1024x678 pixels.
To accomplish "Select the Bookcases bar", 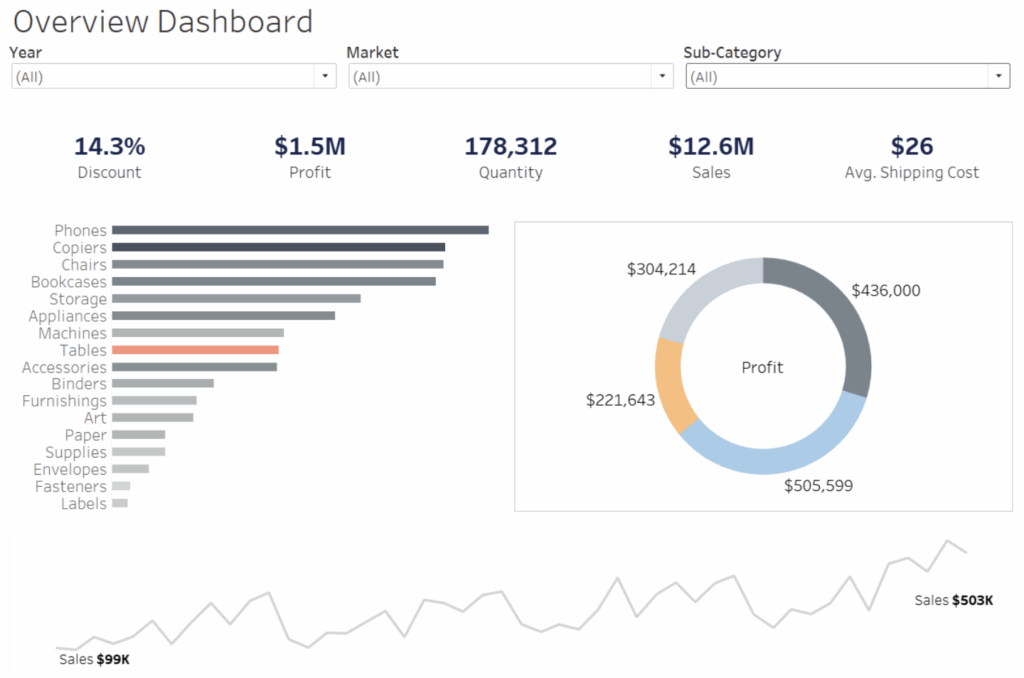I will click(x=274, y=282).
